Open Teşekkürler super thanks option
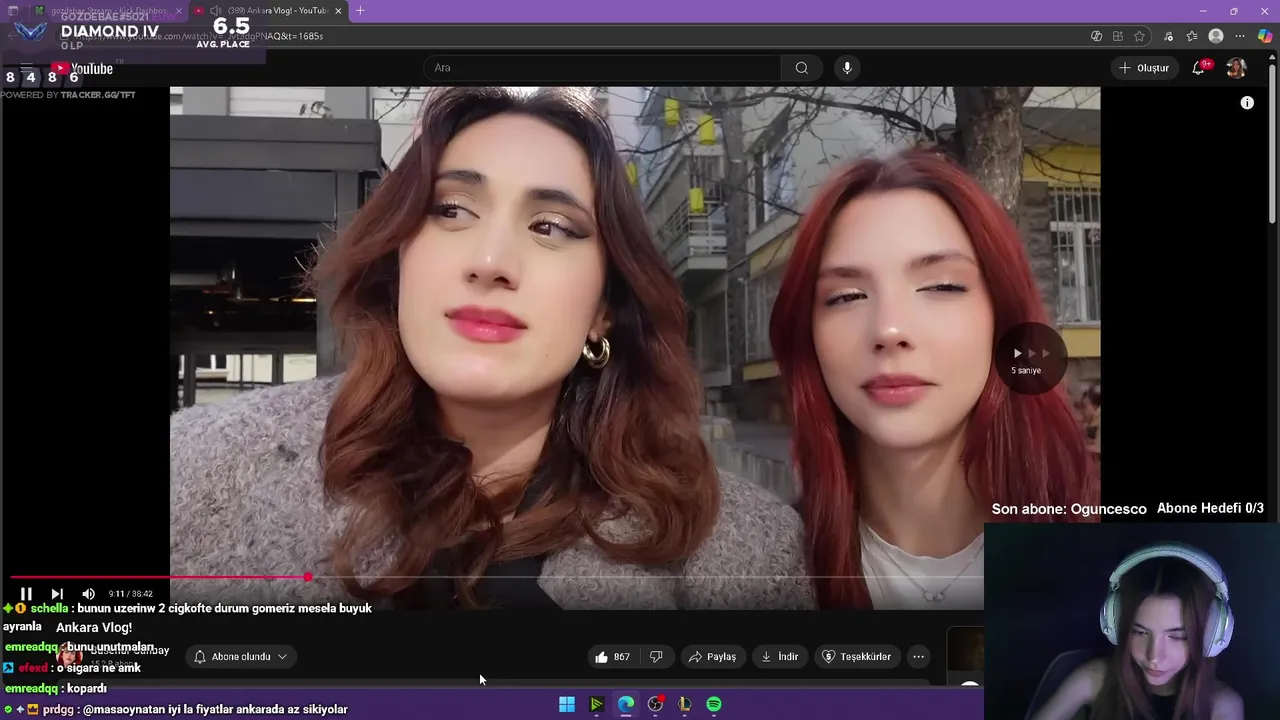 (x=857, y=657)
